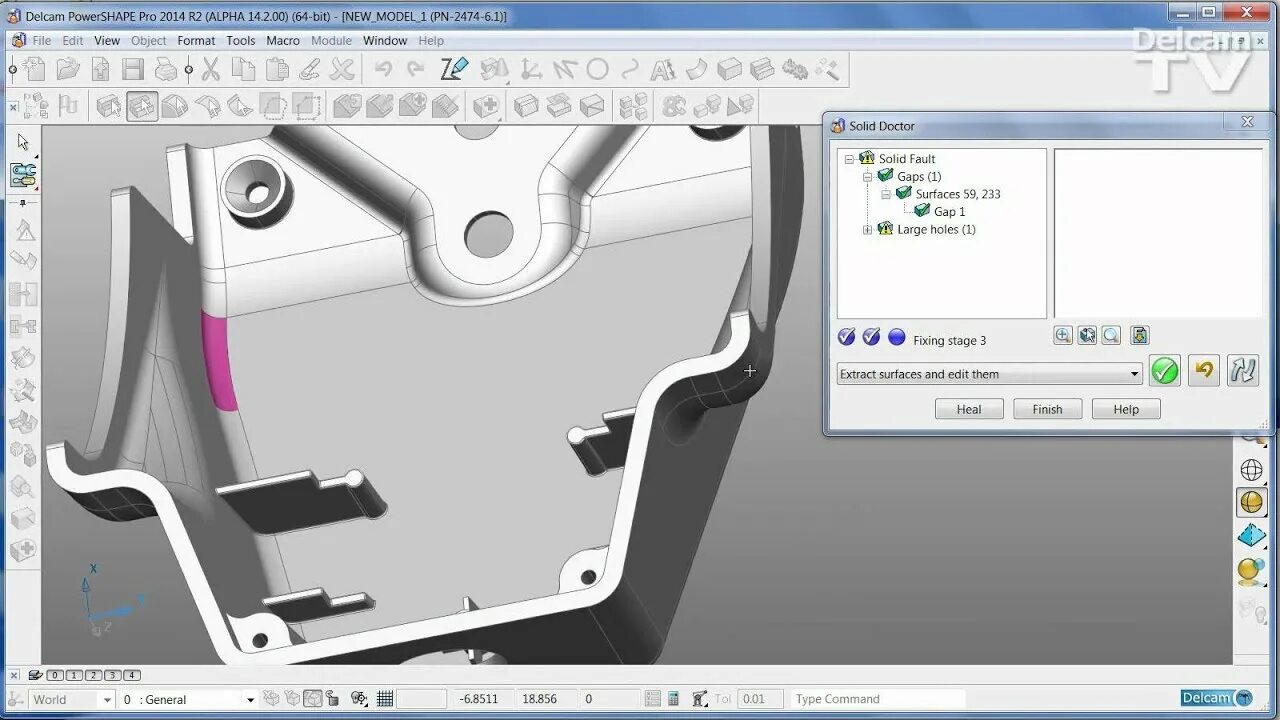The width and height of the screenshot is (1280, 720).
Task: Select the surface tool icon
Action: pyautogui.click(x=696, y=69)
